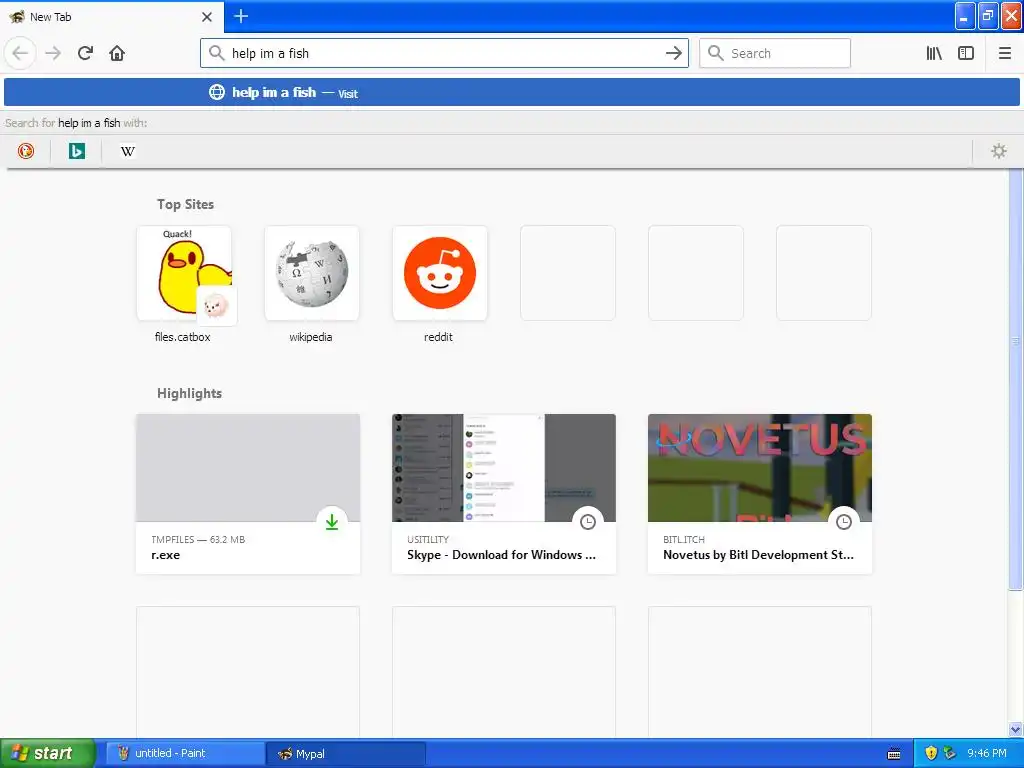Go back with the back arrow button
Image resolution: width=1024 pixels, height=768 pixels.
coord(20,53)
